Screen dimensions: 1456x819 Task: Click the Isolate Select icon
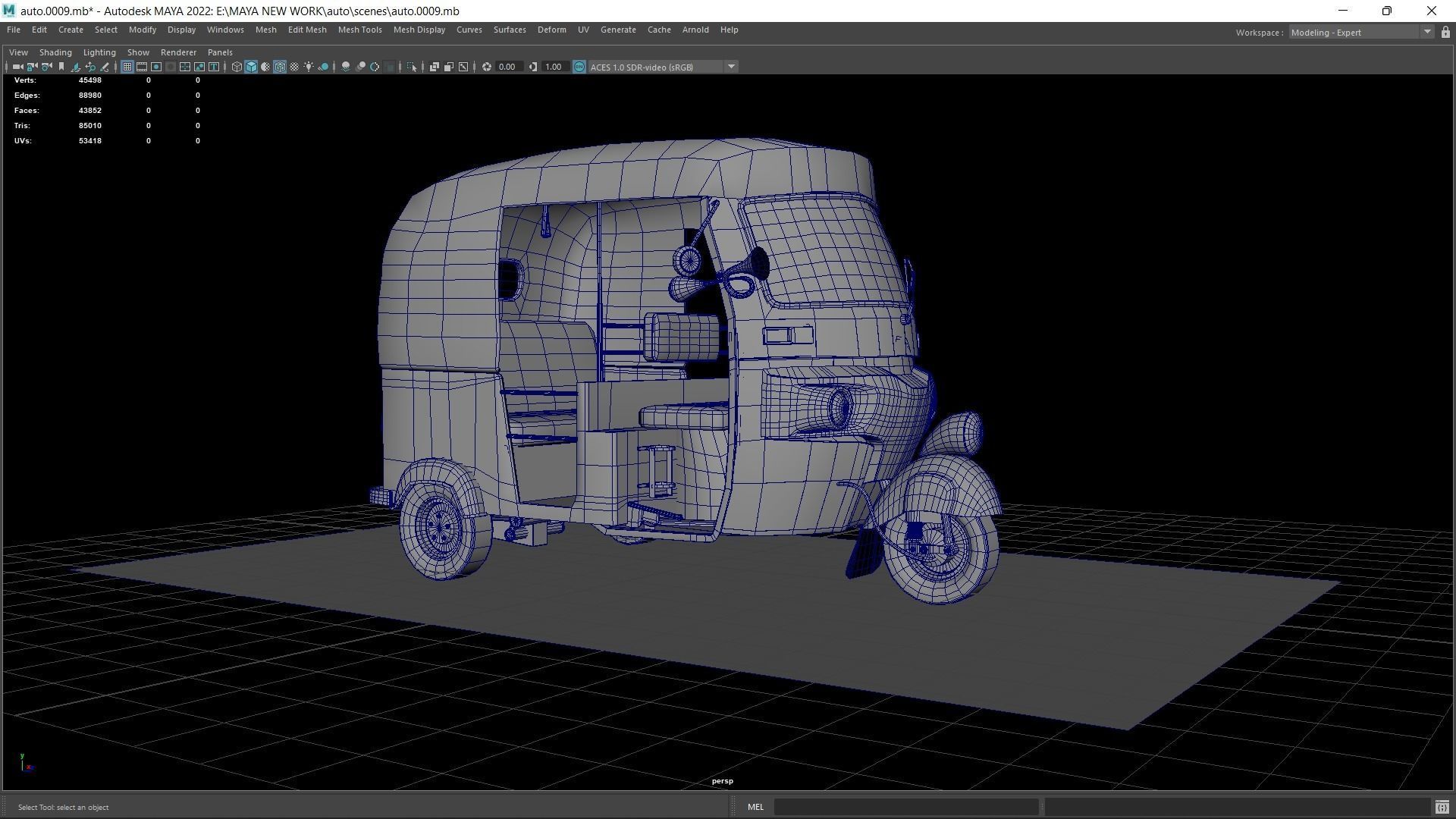tap(412, 67)
